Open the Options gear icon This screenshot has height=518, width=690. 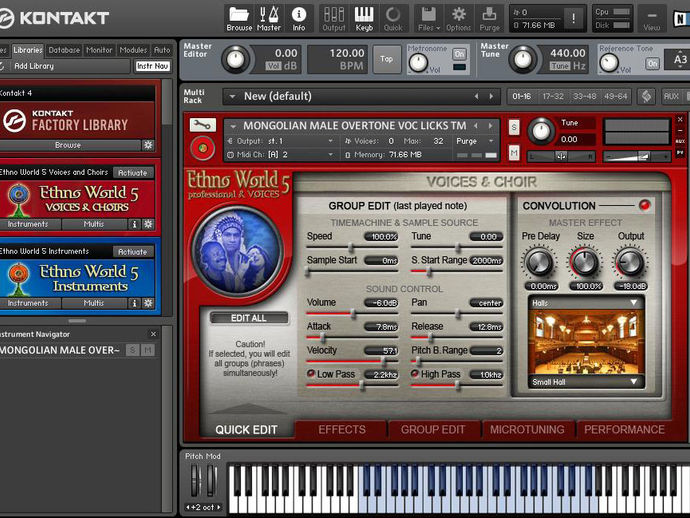pyautogui.click(x=459, y=18)
